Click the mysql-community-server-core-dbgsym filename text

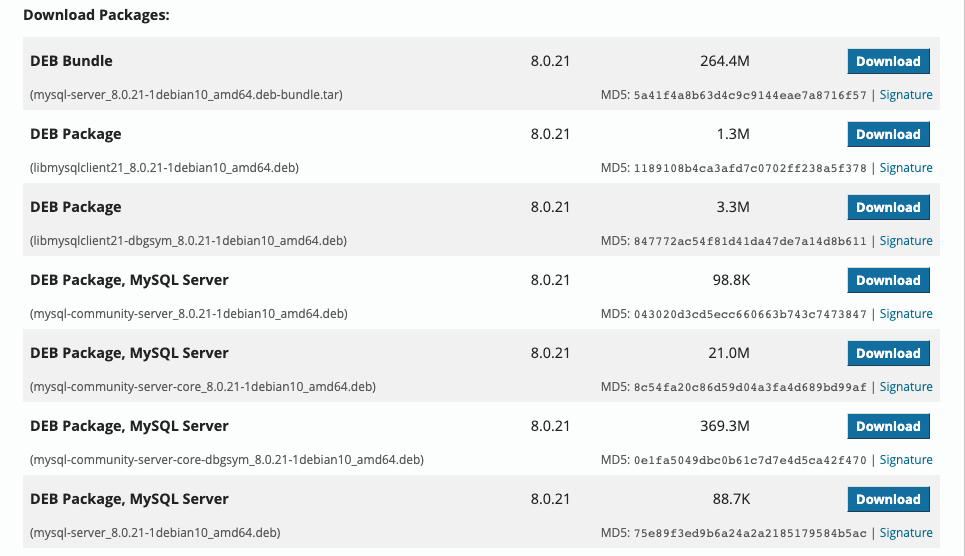[x=227, y=460]
